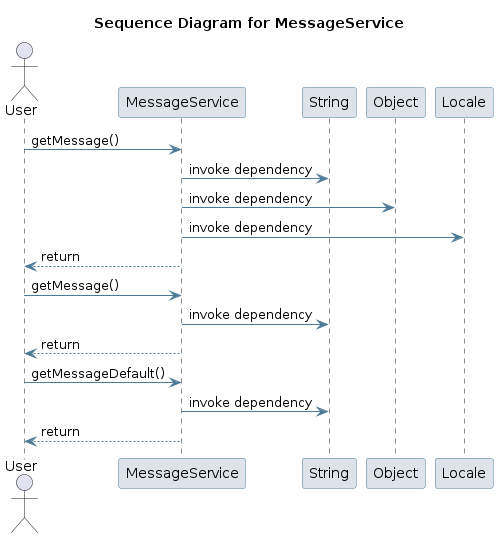This screenshot has width=498, height=538.
Task: Click the first 'return' label
Action: (60, 257)
